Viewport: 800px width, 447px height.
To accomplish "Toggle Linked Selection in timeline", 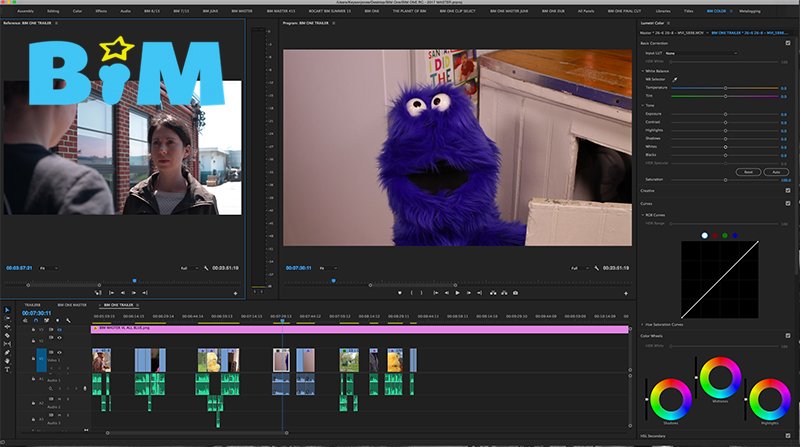I will (46, 320).
